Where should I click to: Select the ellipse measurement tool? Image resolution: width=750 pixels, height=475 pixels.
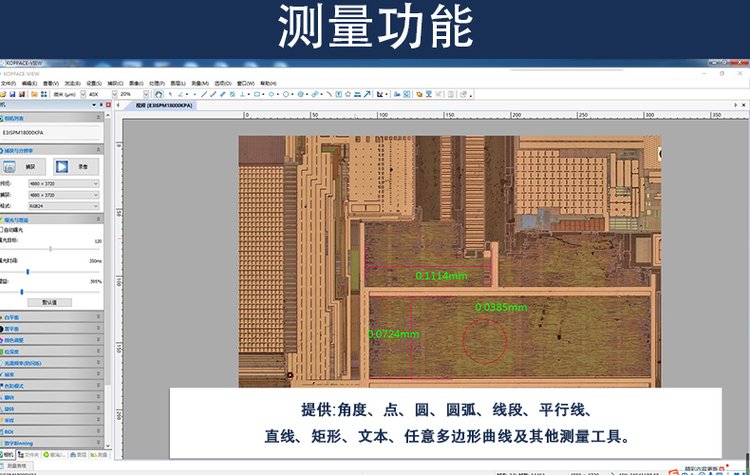click(x=271, y=94)
